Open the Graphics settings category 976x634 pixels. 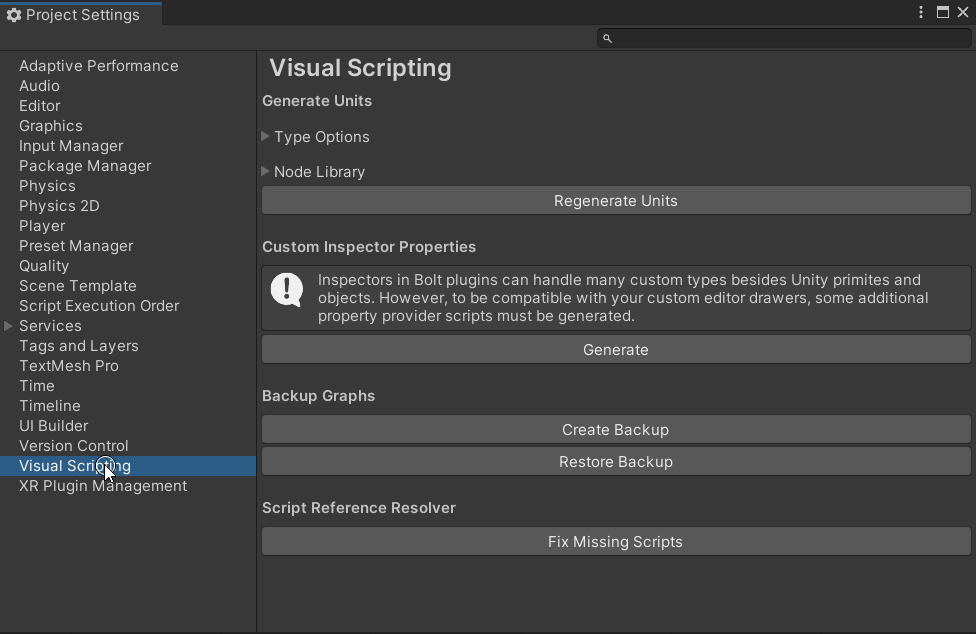[x=51, y=126]
